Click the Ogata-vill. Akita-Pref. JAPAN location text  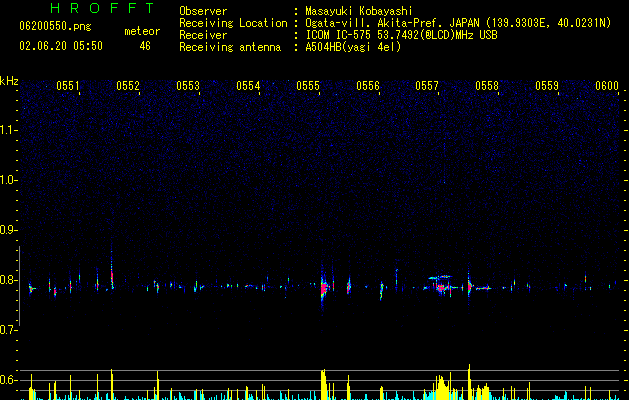458,23
